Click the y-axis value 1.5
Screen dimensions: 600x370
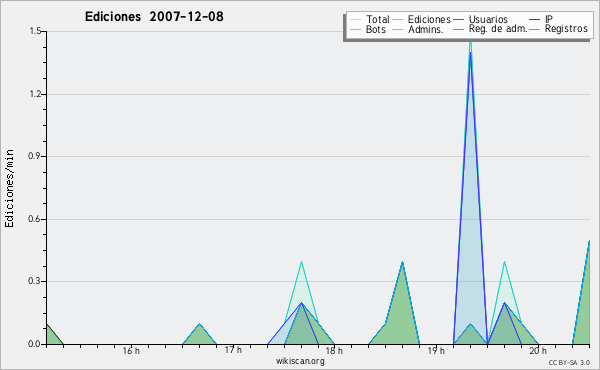click(x=35, y=31)
